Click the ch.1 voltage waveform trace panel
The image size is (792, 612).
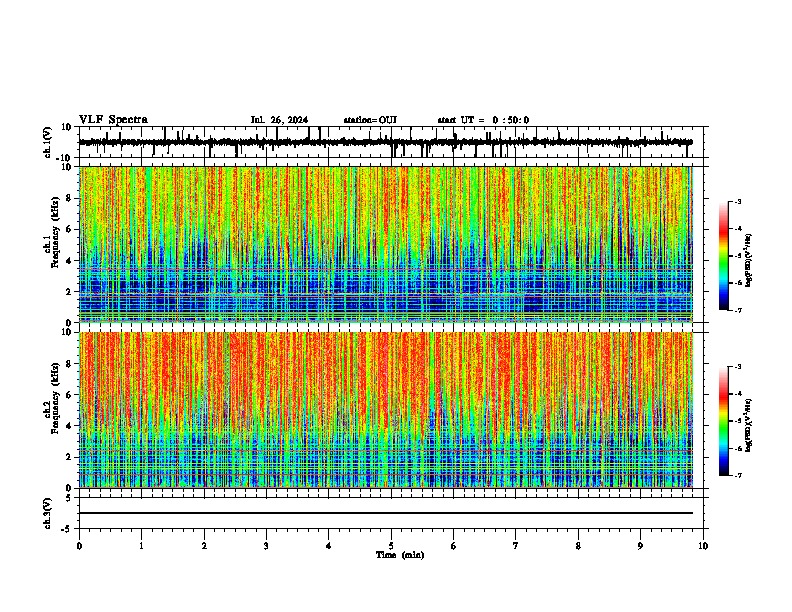(391, 142)
